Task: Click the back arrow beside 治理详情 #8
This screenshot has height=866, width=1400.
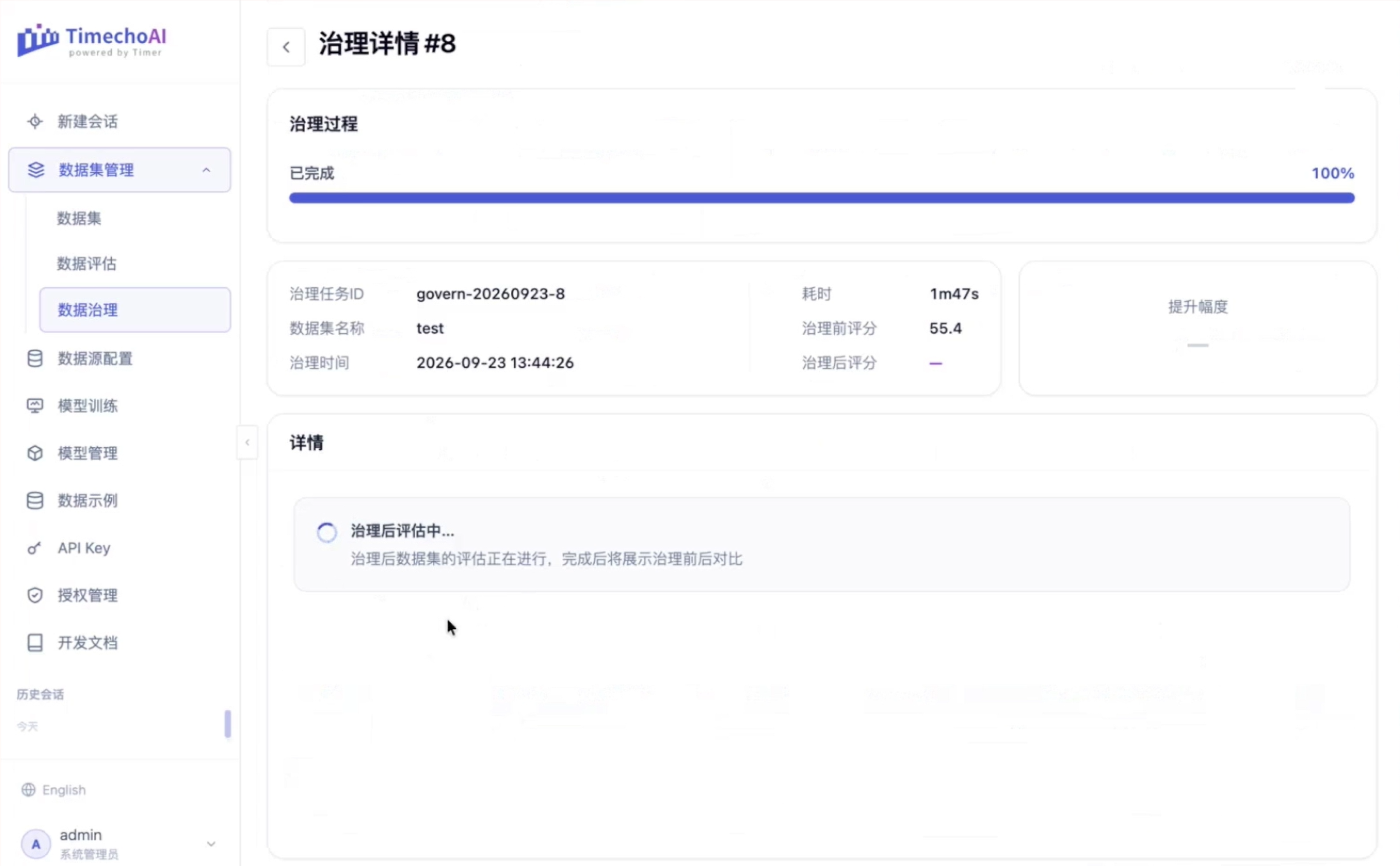Action: point(286,47)
